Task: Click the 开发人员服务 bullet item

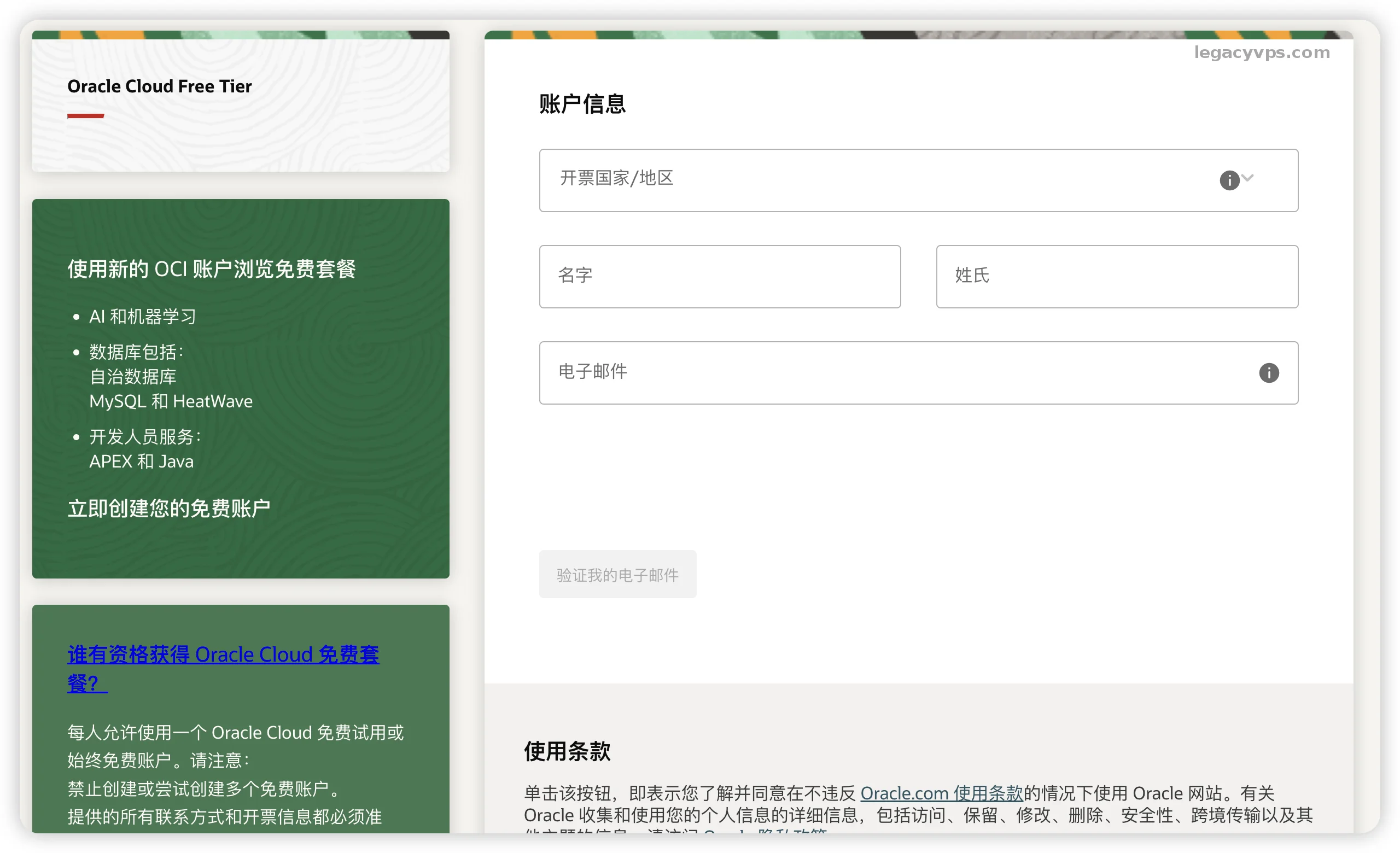Action: [x=145, y=437]
